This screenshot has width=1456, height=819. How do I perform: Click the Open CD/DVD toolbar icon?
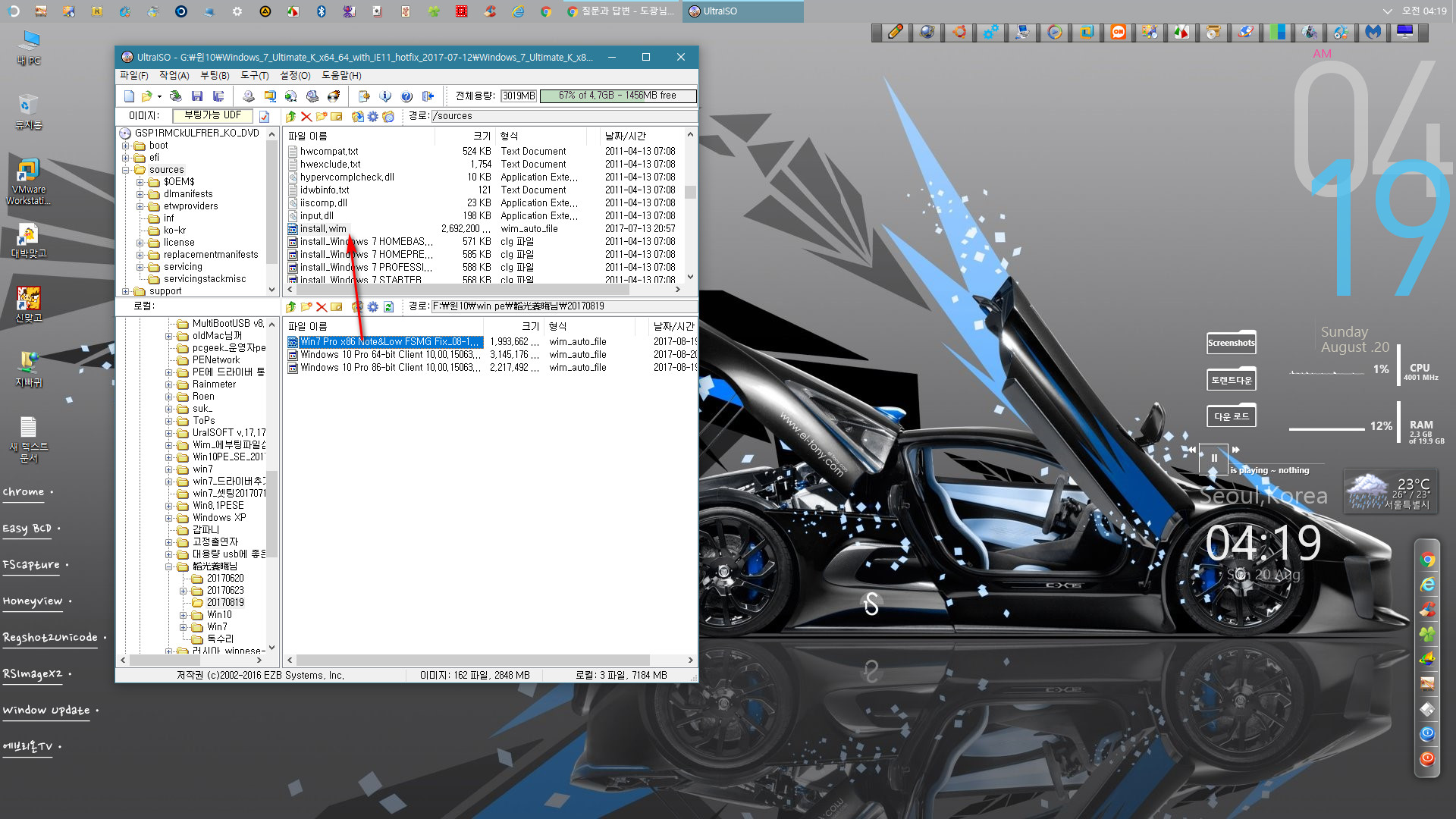point(175,96)
